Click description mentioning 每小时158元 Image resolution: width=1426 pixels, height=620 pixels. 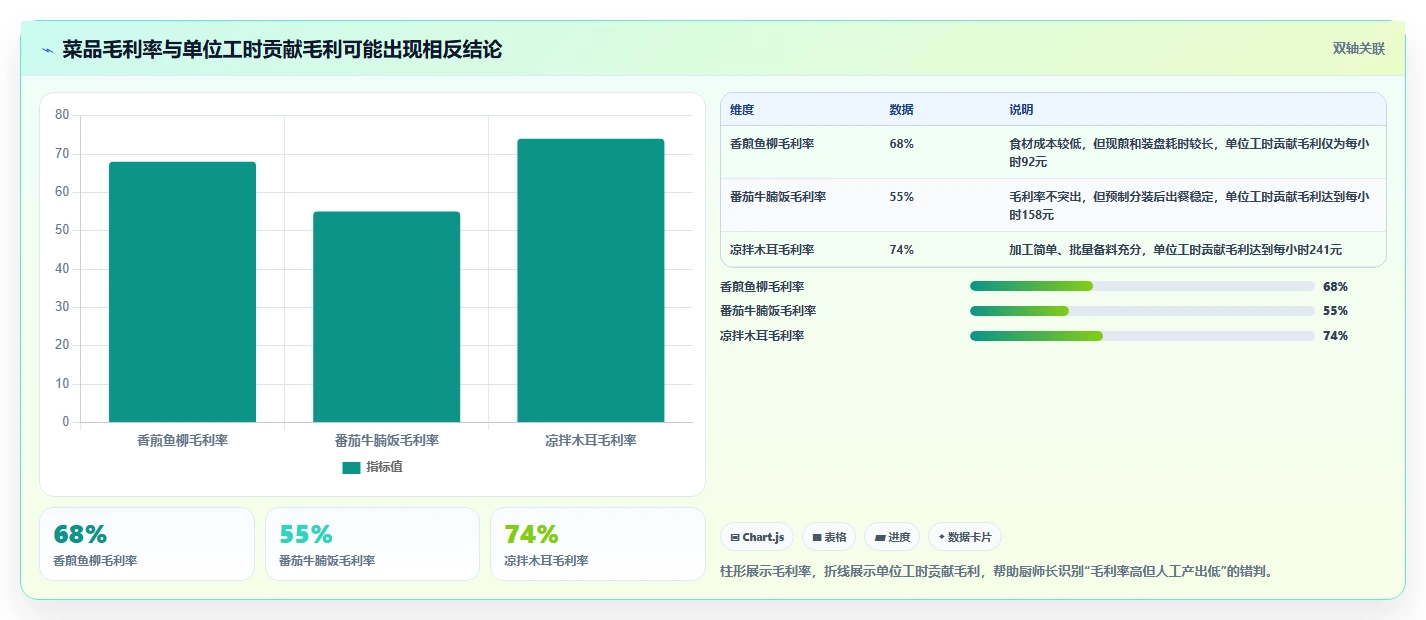click(x=1189, y=206)
